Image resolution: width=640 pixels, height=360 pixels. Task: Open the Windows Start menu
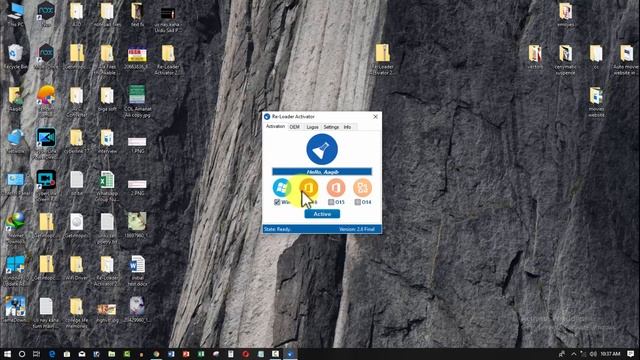(x=7, y=354)
